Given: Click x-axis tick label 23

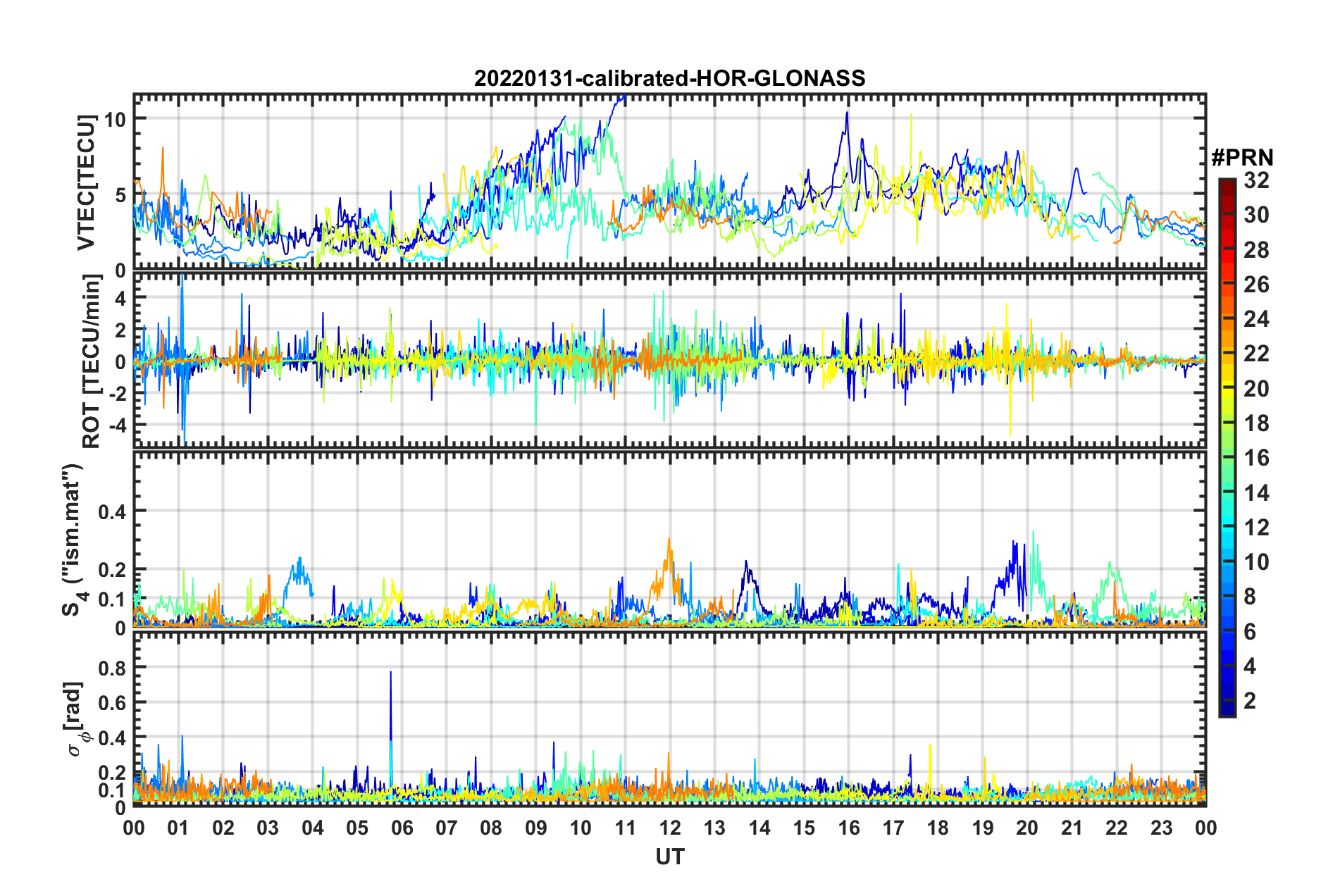Looking at the screenshot, I should click(1161, 827).
